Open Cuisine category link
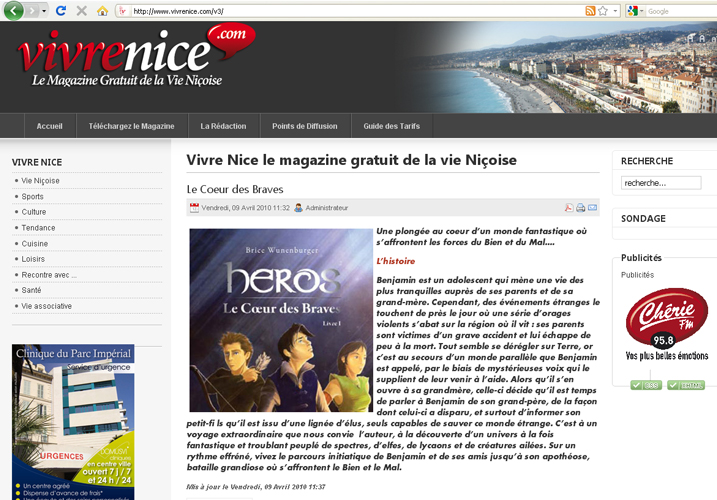717x500 pixels. click(35, 243)
